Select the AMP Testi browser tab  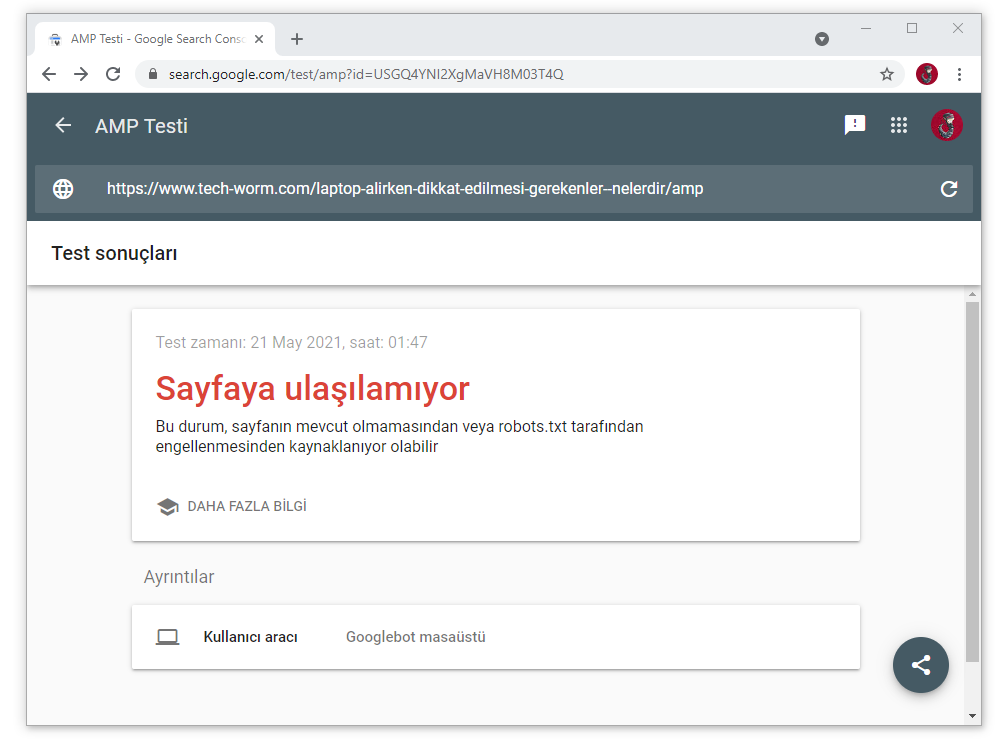[x=150, y=39]
